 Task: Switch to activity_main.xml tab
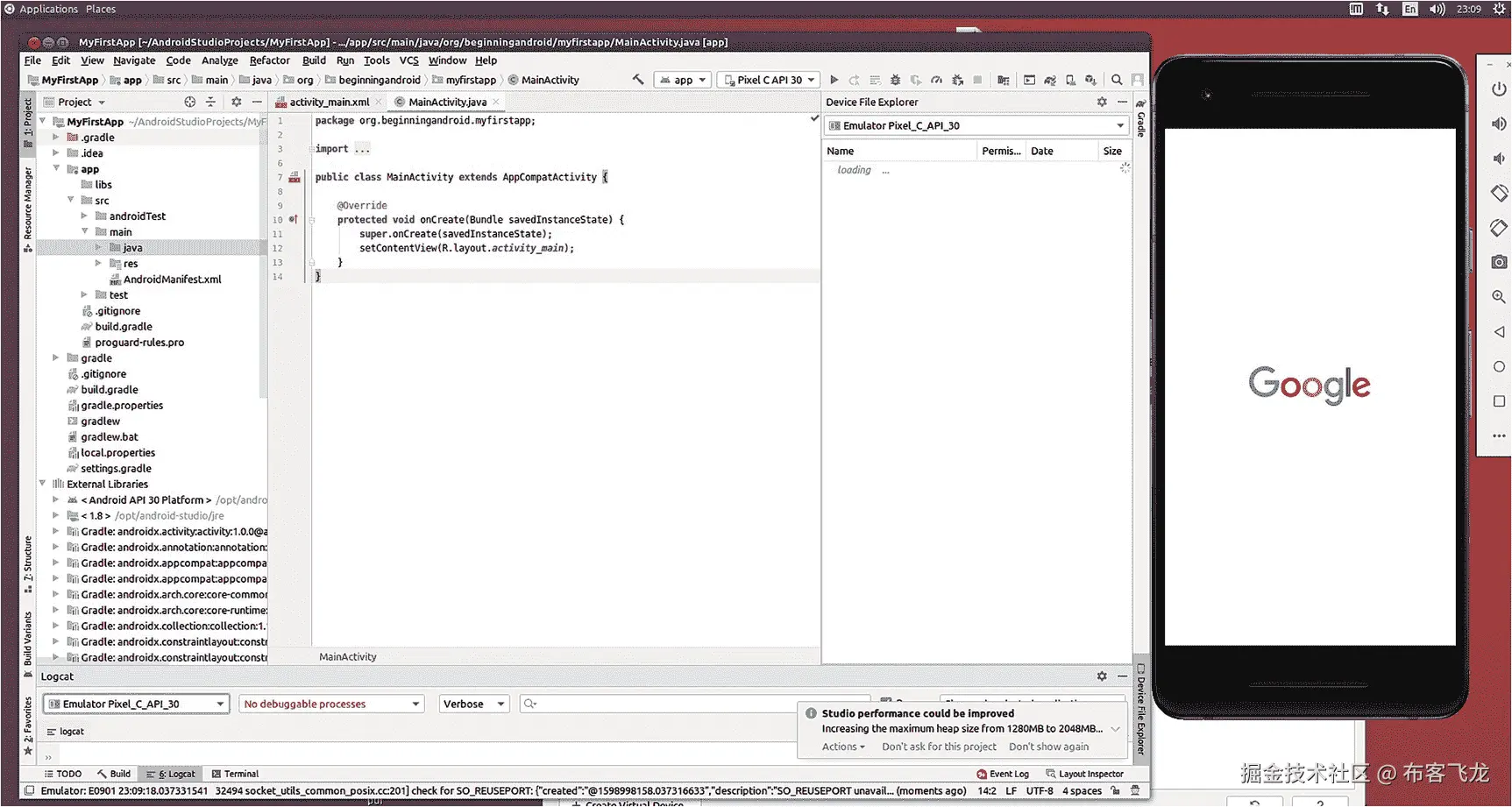tap(329, 102)
